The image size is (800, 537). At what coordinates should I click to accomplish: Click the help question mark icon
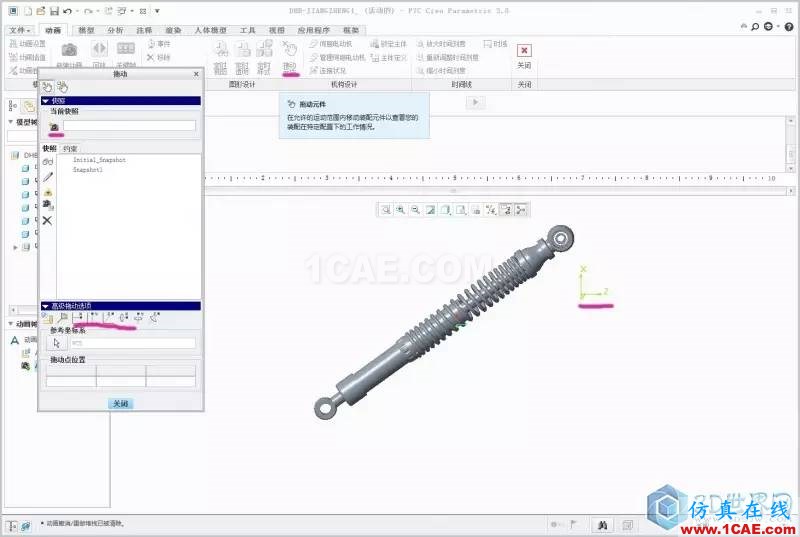coord(791,27)
